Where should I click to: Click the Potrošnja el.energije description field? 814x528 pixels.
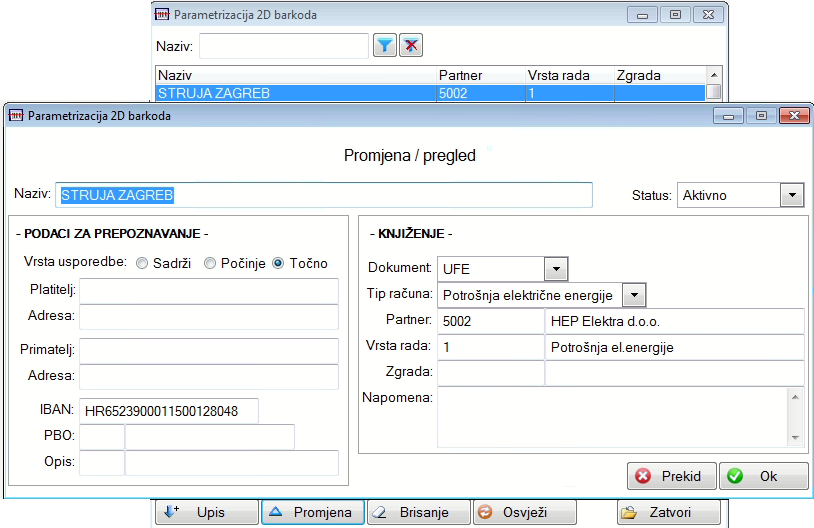674,347
